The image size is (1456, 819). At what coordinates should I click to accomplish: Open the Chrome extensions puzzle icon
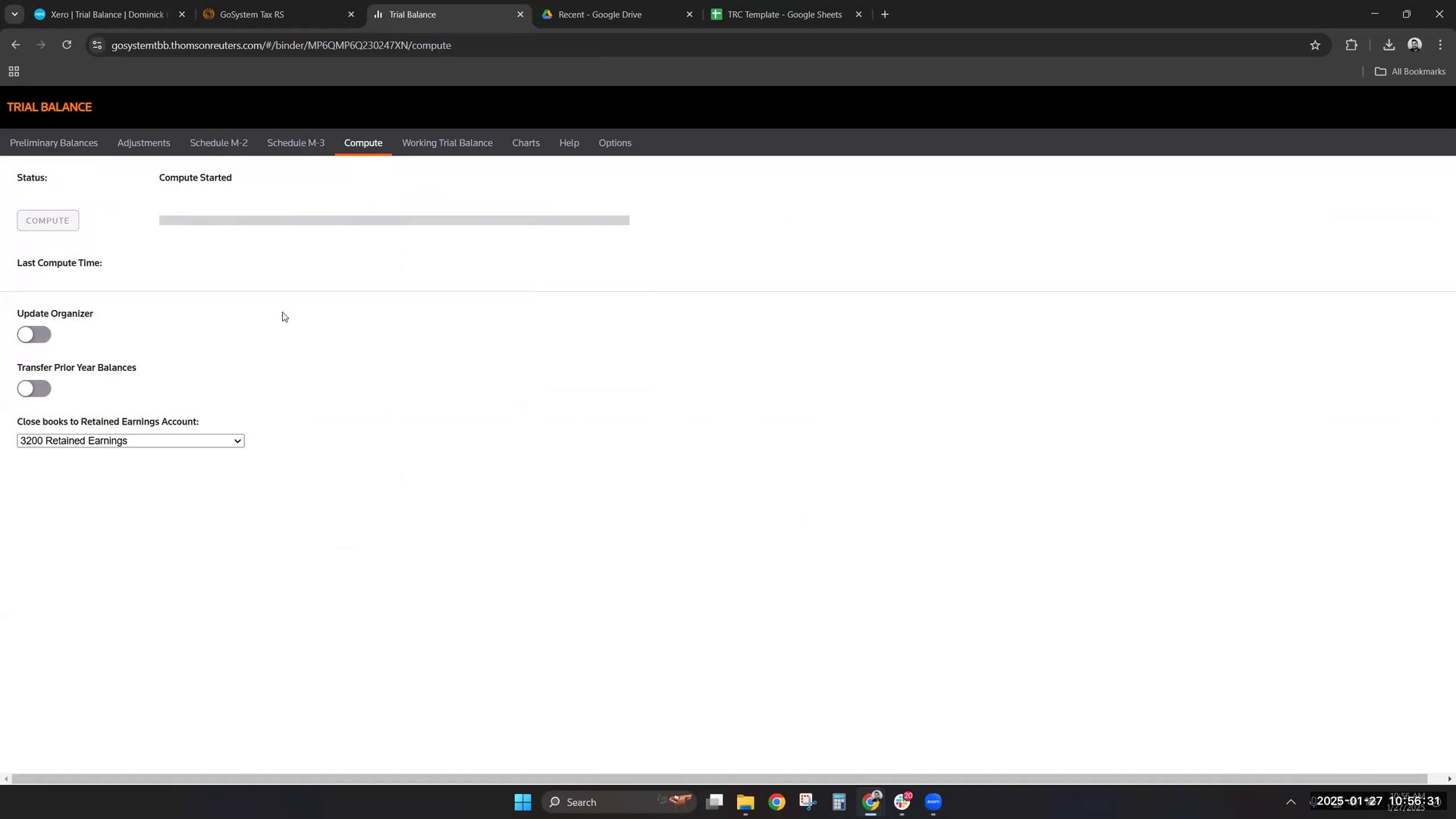[1351, 45]
